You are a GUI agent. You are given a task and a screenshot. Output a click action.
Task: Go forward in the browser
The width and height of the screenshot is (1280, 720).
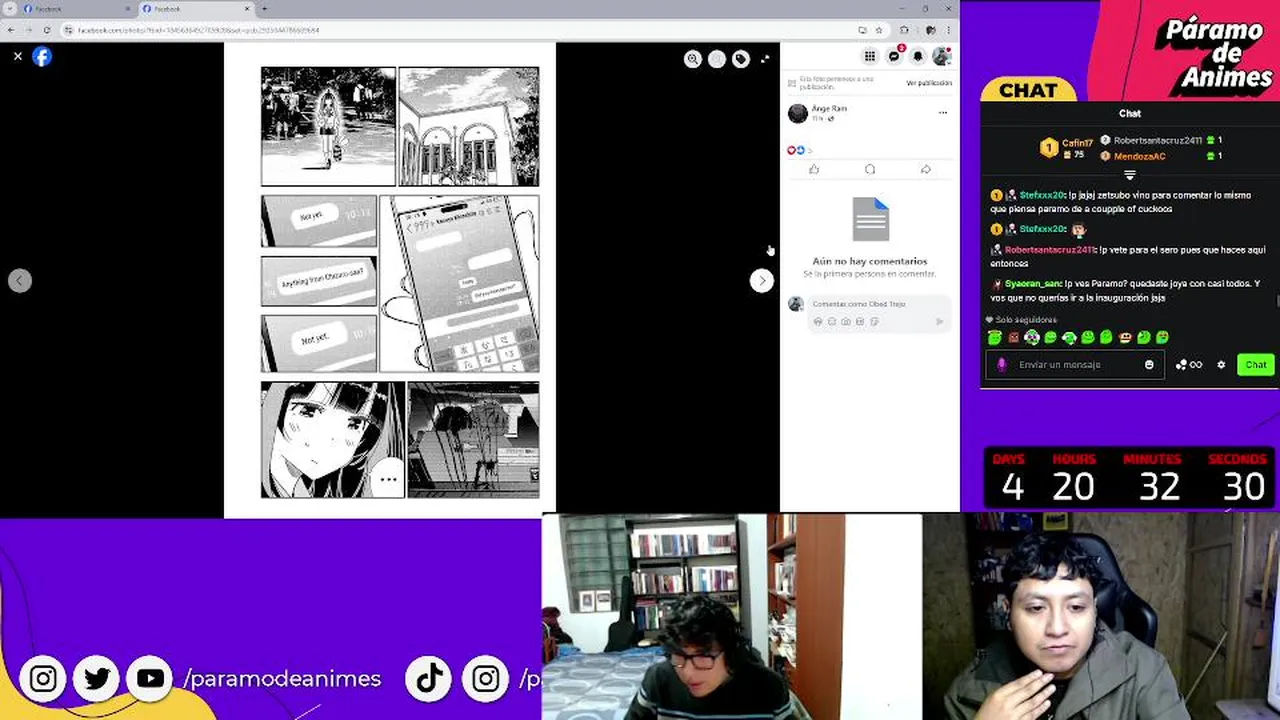[x=29, y=30]
